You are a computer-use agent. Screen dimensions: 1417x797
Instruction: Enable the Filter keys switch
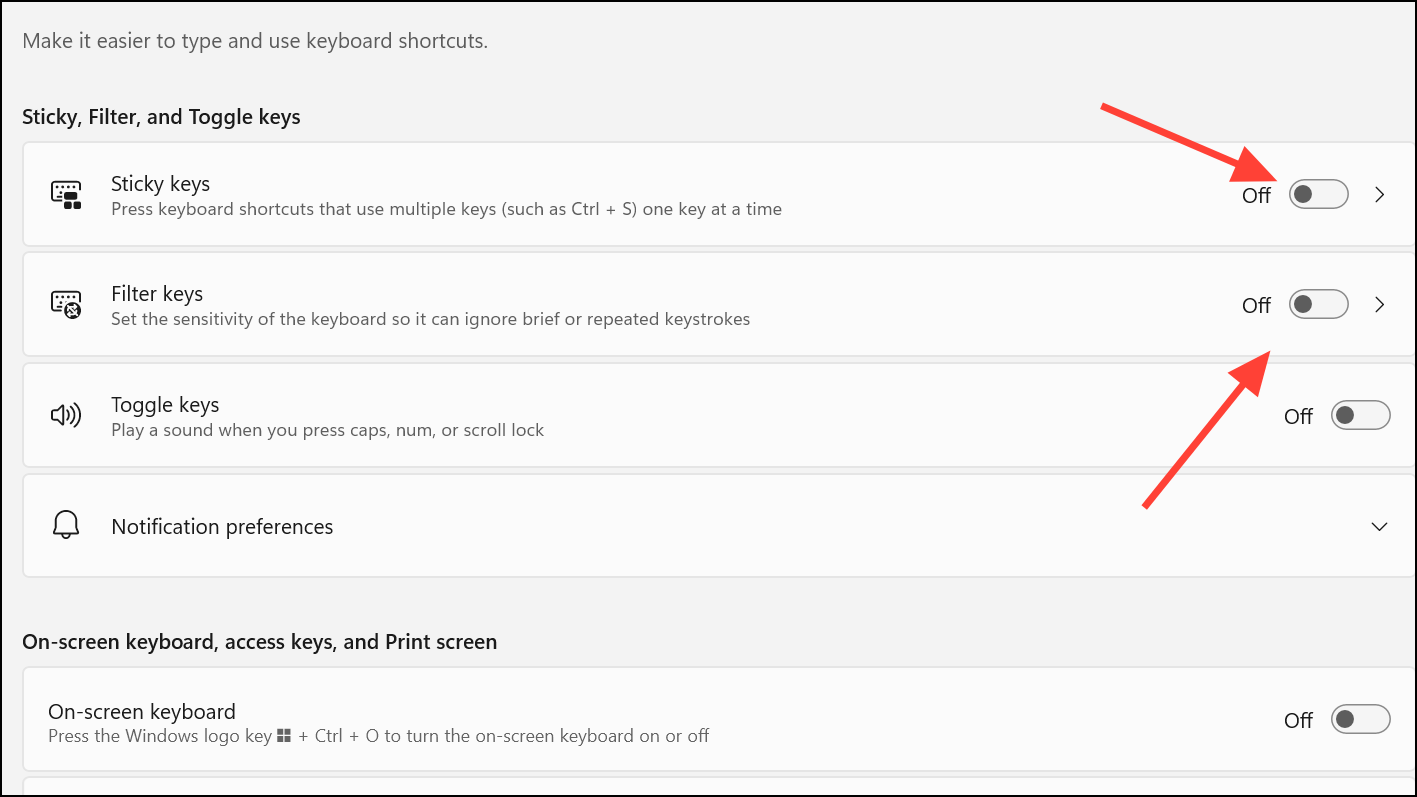[1318, 305]
